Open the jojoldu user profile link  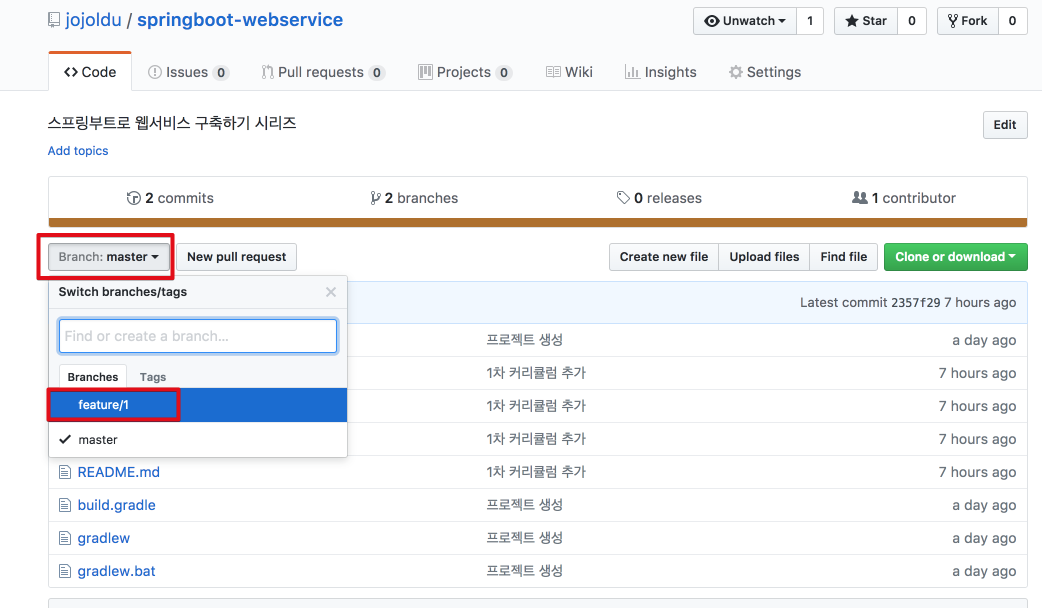(93, 20)
